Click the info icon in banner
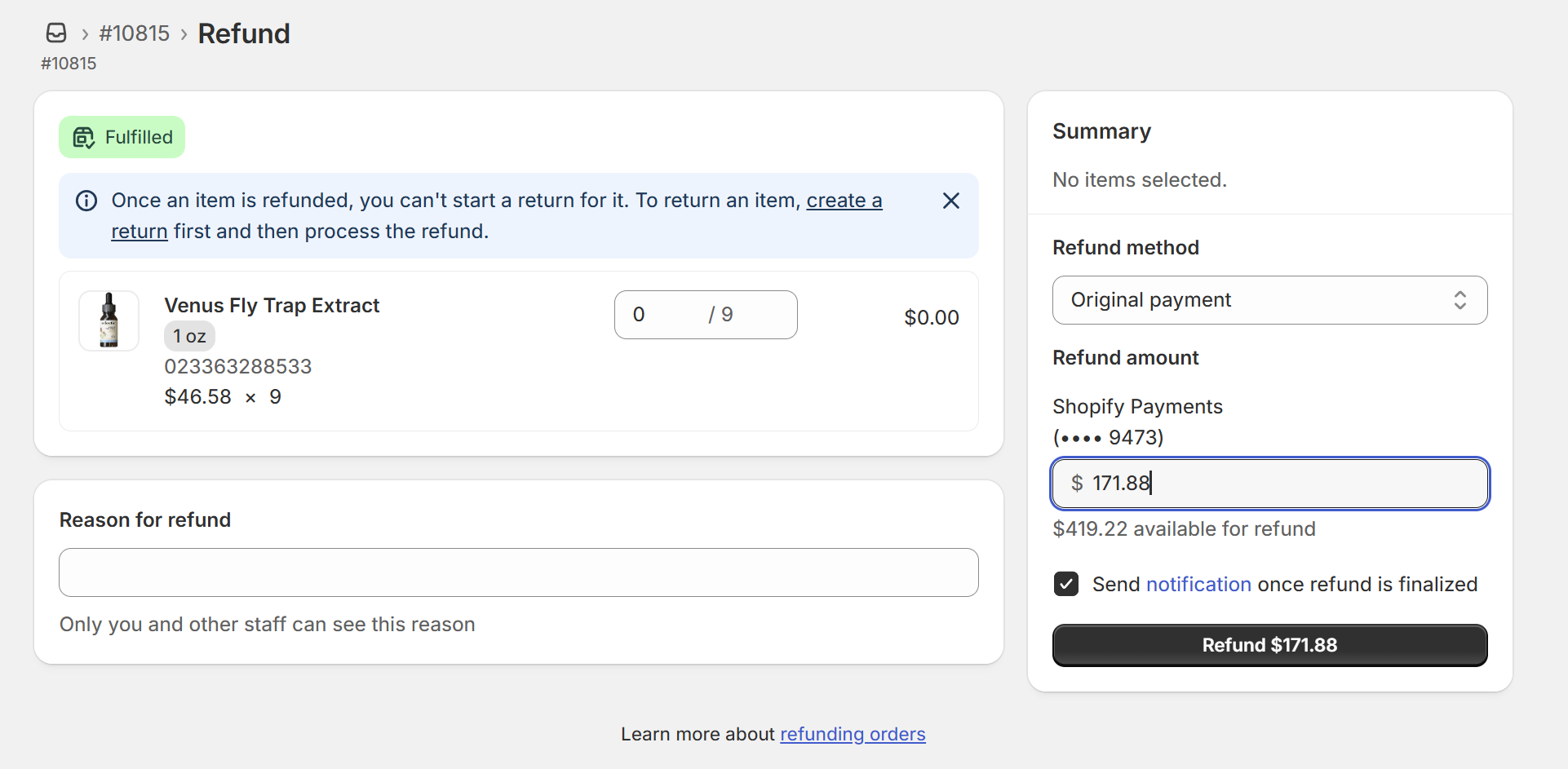Viewport: 1568px width, 769px height. click(x=86, y=201)
